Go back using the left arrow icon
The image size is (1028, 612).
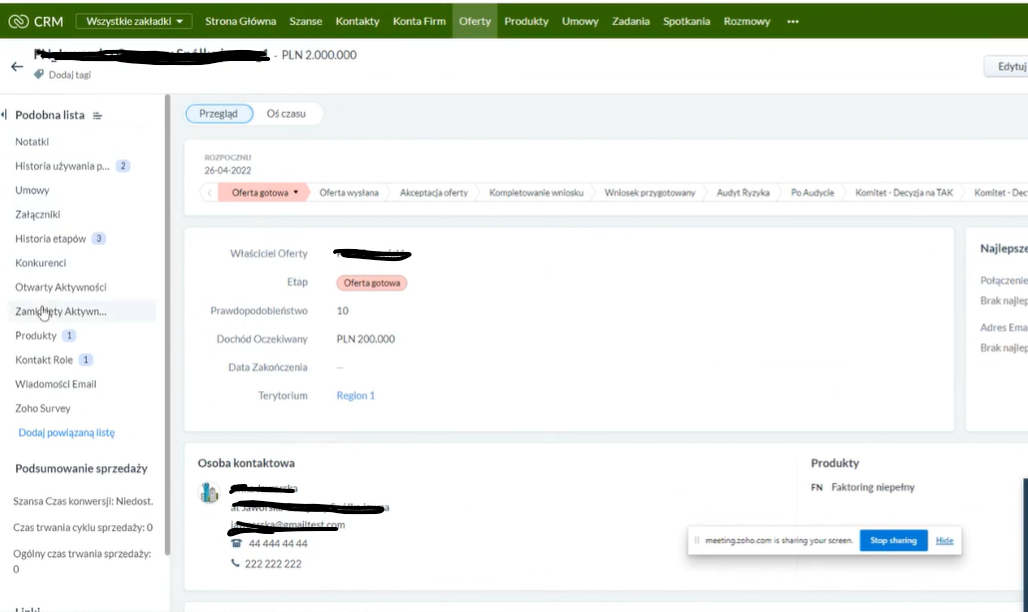click(x=17, y=66)
